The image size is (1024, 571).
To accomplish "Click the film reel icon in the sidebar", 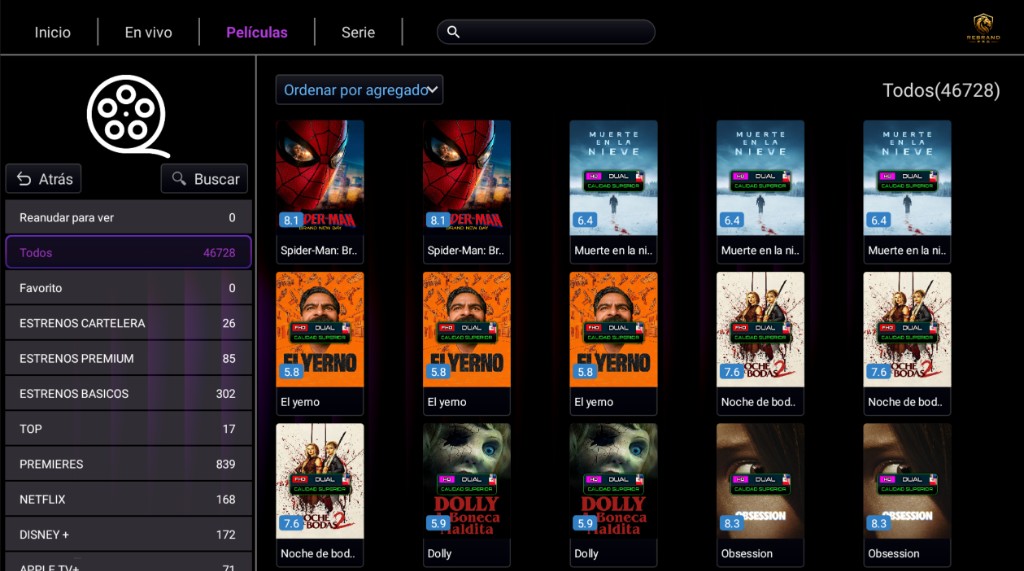I will [x=128, y=116].
